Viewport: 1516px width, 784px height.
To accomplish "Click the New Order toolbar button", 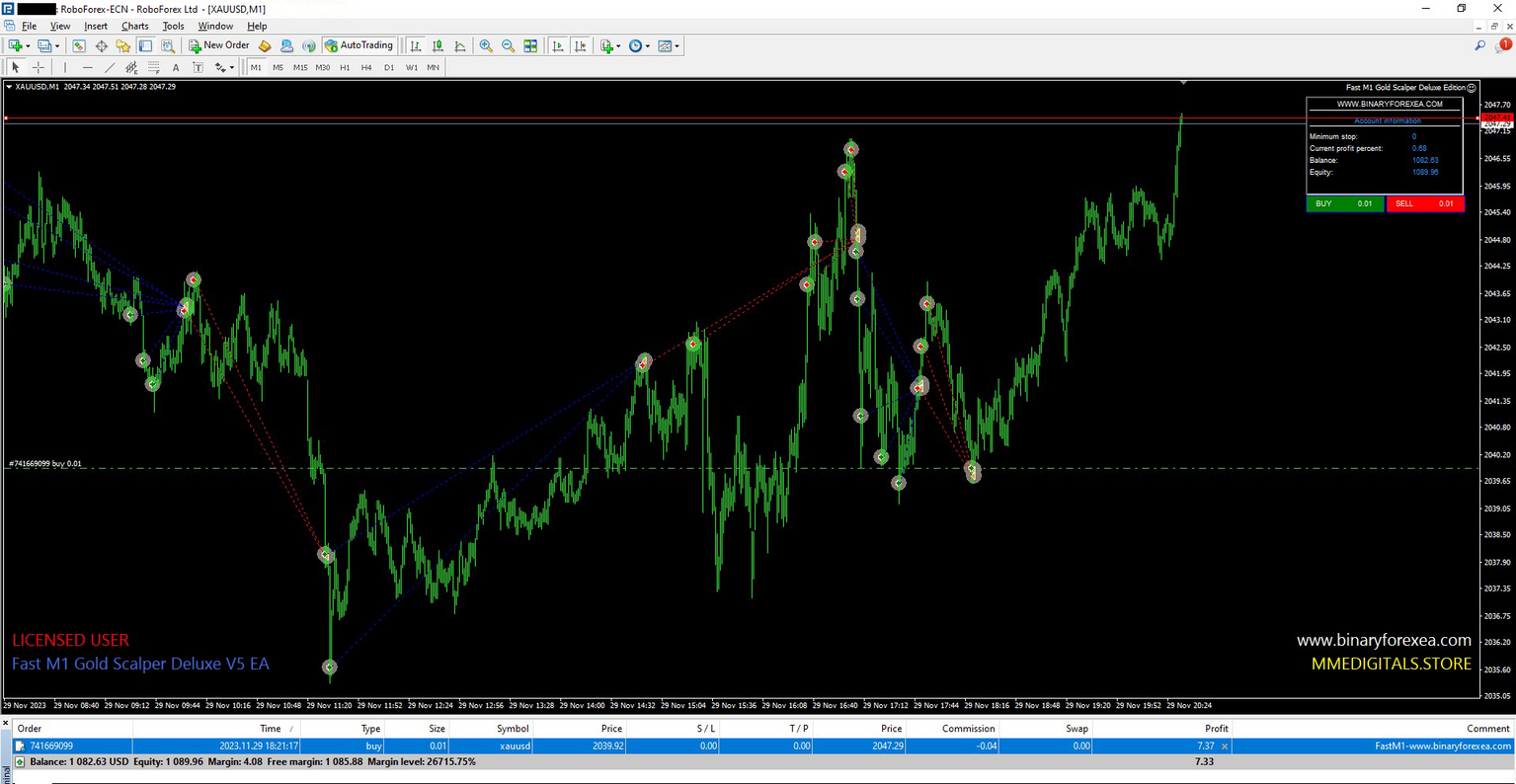I will [x=219, y=45].
